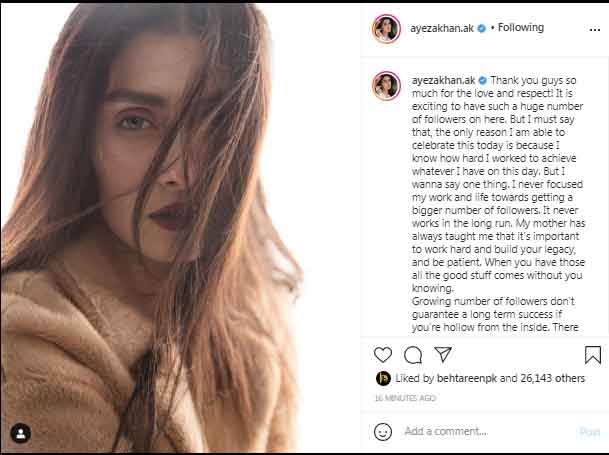Click behtareenpk's small avatar near likes
The height and width of the screenshot is (455, 609).
(383, 380)
